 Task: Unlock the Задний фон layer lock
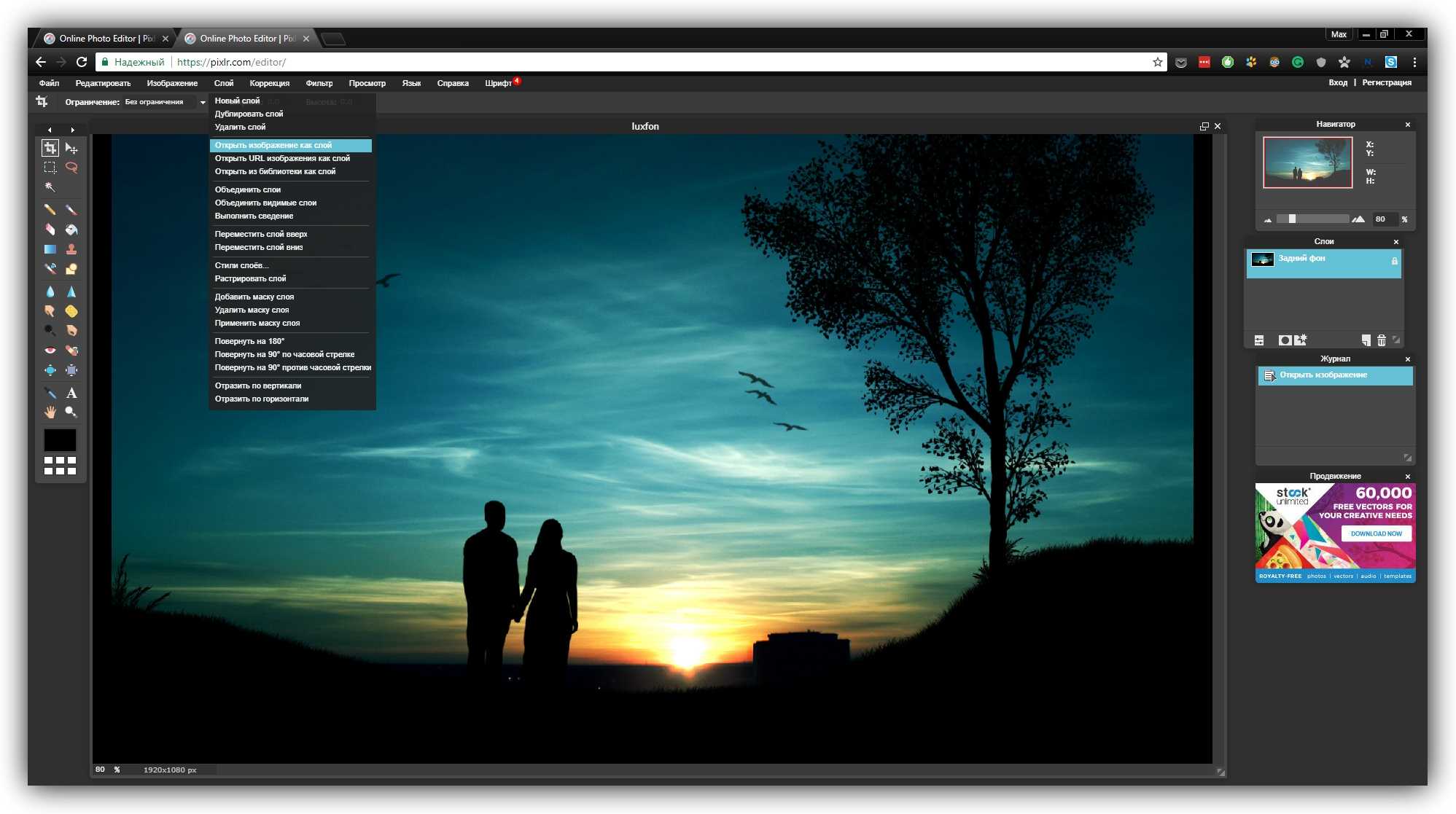(x=1394, y=261)
